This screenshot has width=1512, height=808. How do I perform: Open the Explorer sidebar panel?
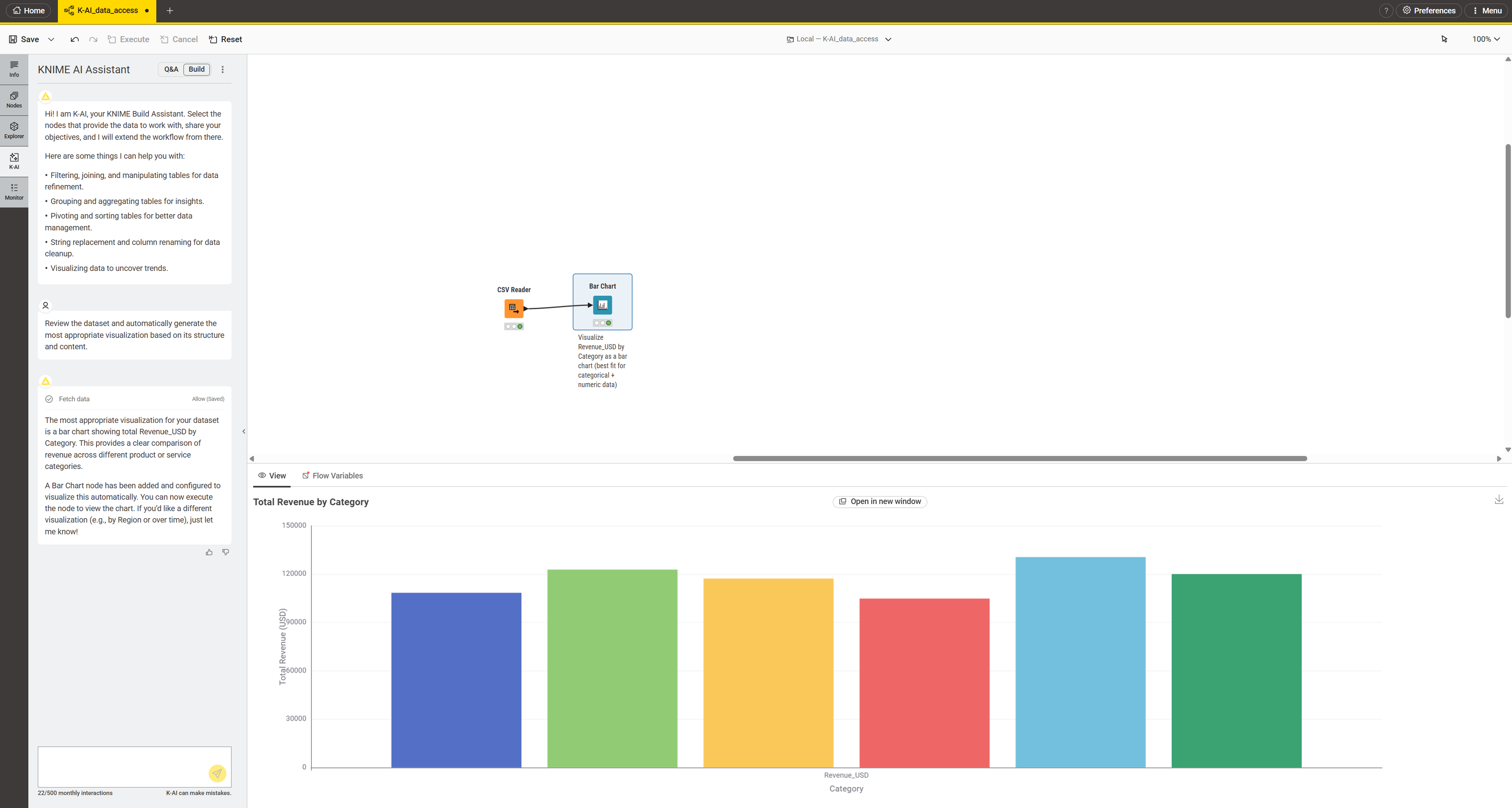pyautogui.click(x=14, y=130)
